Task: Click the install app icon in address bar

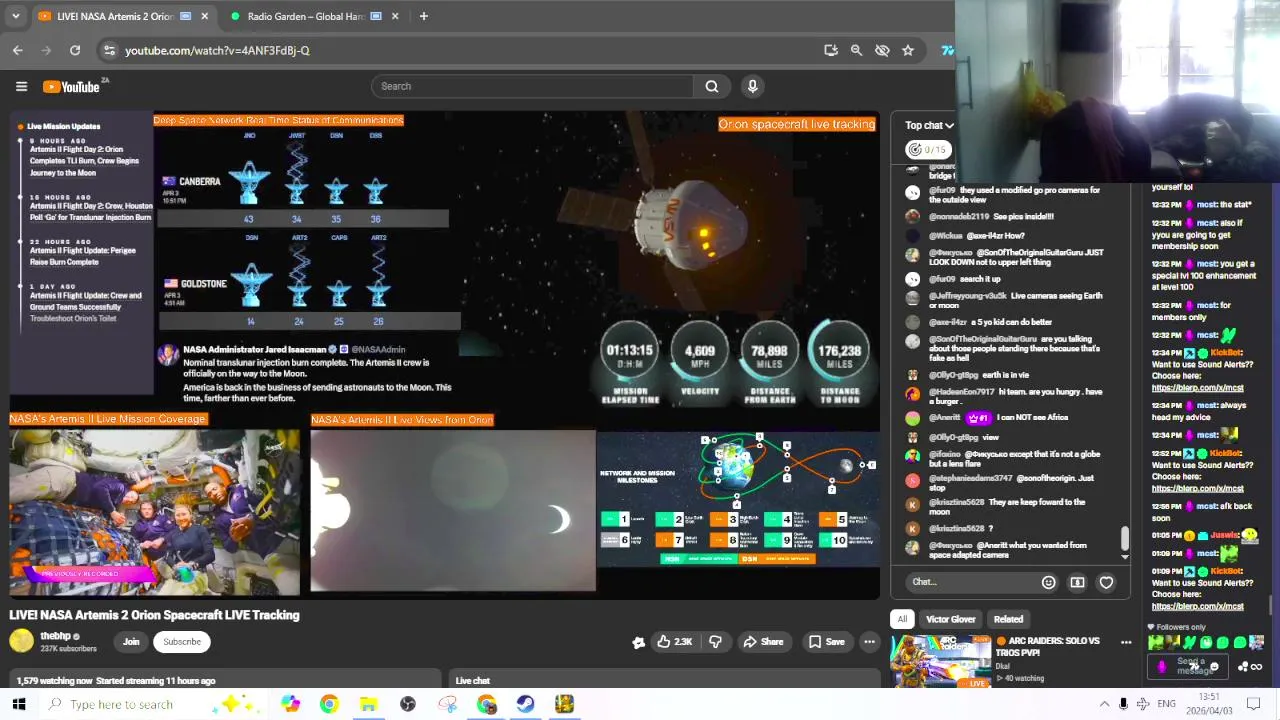Action: (x=831, y=50)
